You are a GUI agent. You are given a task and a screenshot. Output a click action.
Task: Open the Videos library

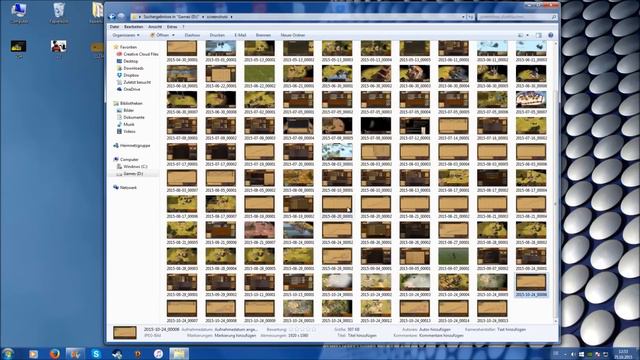pos(126,131)
